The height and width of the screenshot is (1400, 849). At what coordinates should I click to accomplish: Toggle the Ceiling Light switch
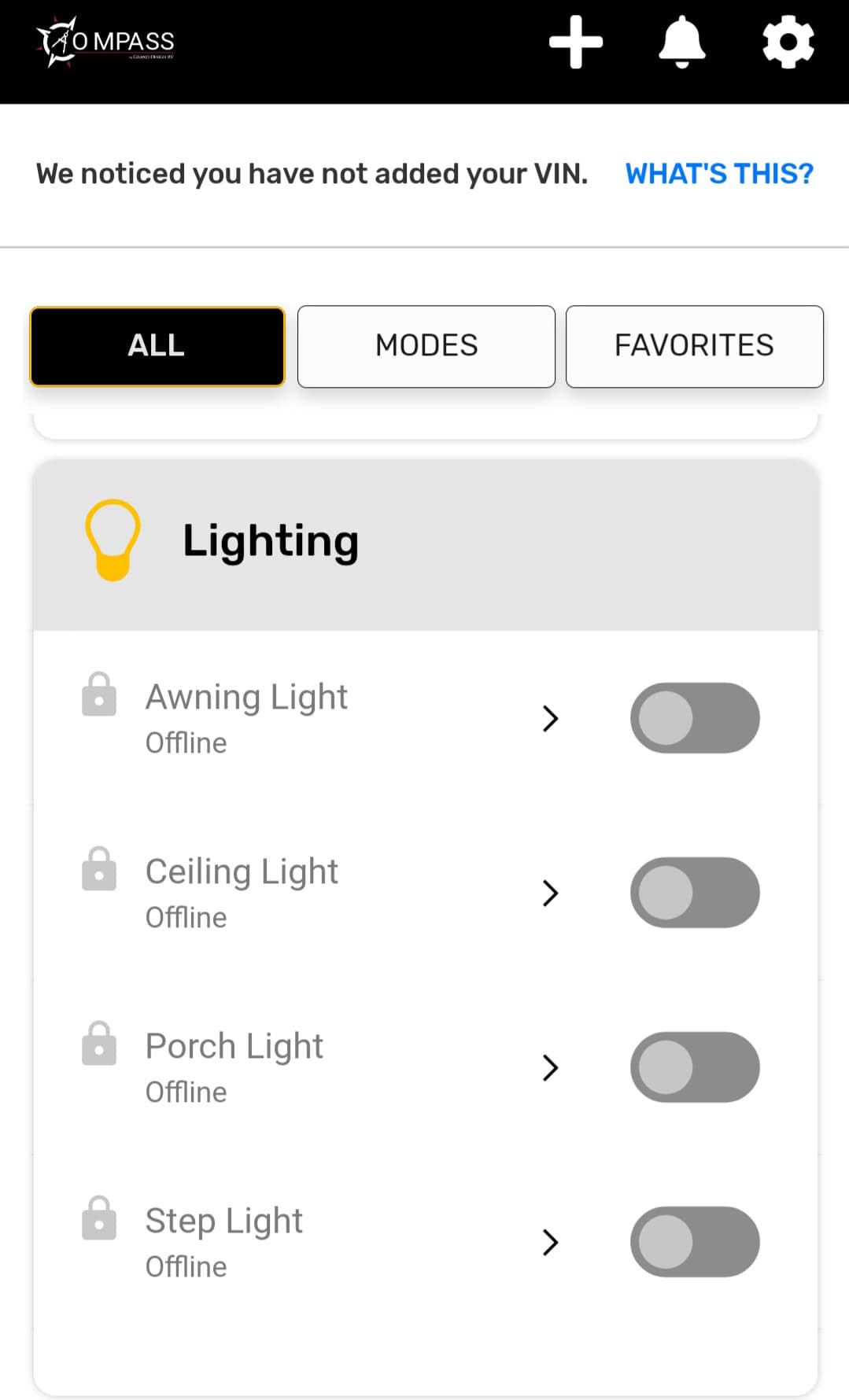pyautogui.click(x=694, y=893)
